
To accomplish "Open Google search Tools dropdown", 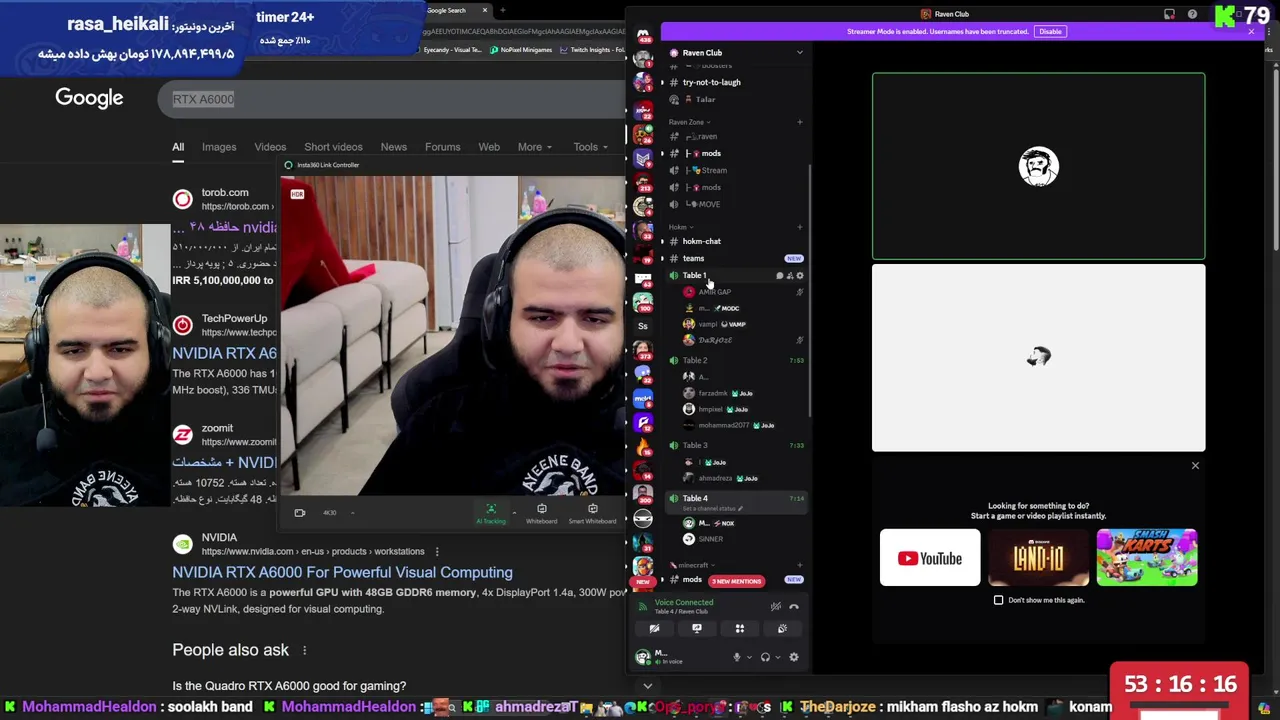I will point(590,147).
